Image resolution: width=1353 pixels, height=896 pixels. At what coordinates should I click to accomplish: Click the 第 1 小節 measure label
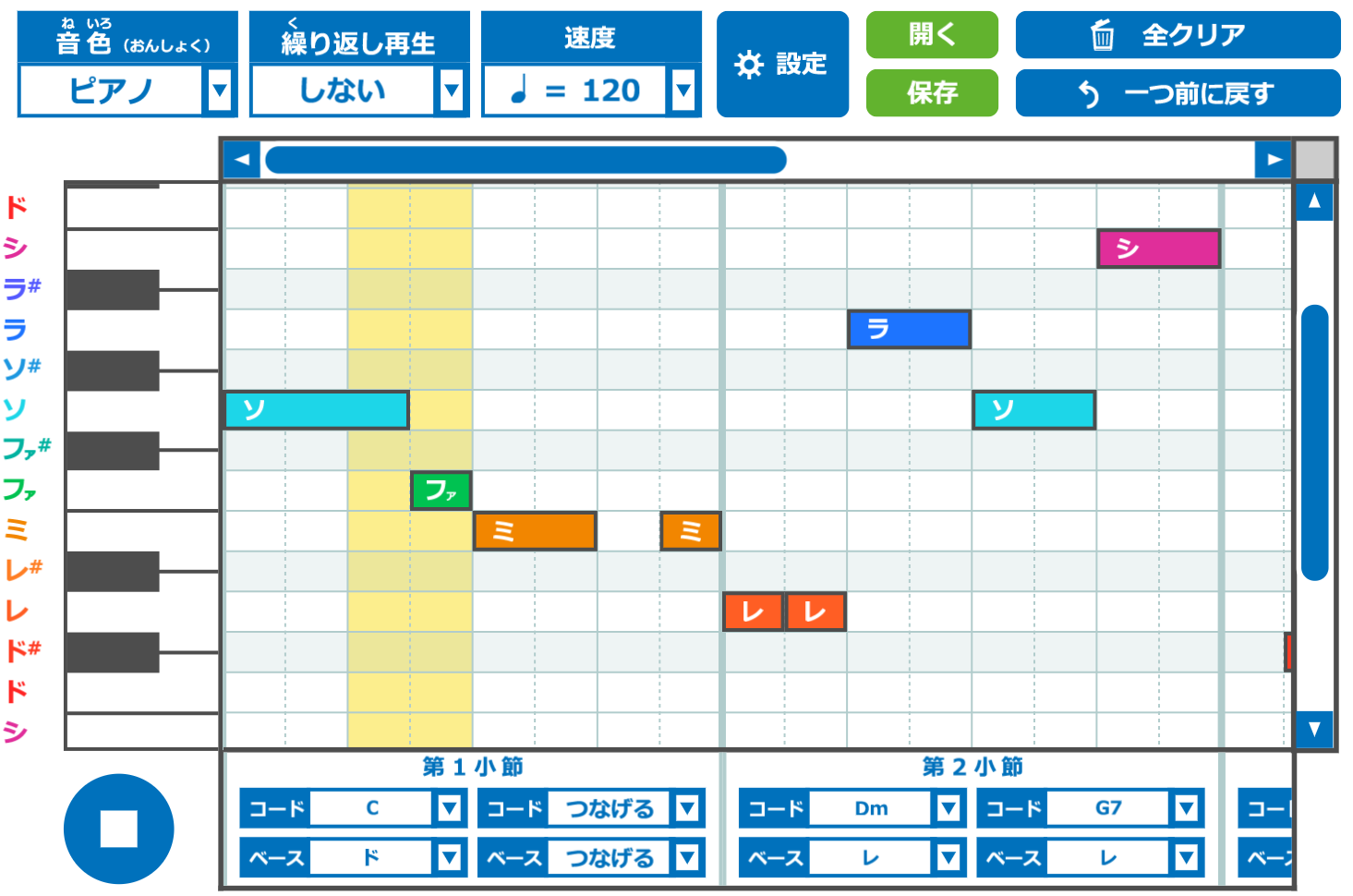click(x=473, y=767)
